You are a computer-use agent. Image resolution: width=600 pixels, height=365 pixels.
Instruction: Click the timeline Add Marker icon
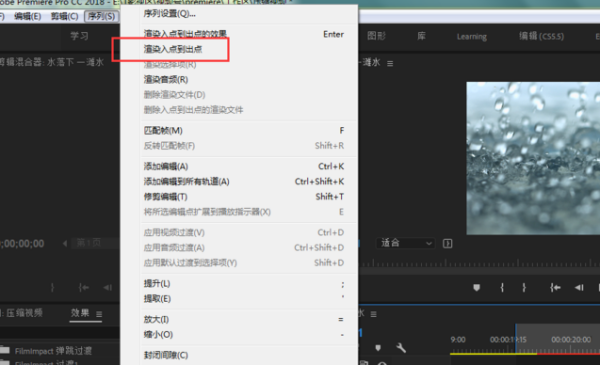pyautogui.click(x=378, y=347)
